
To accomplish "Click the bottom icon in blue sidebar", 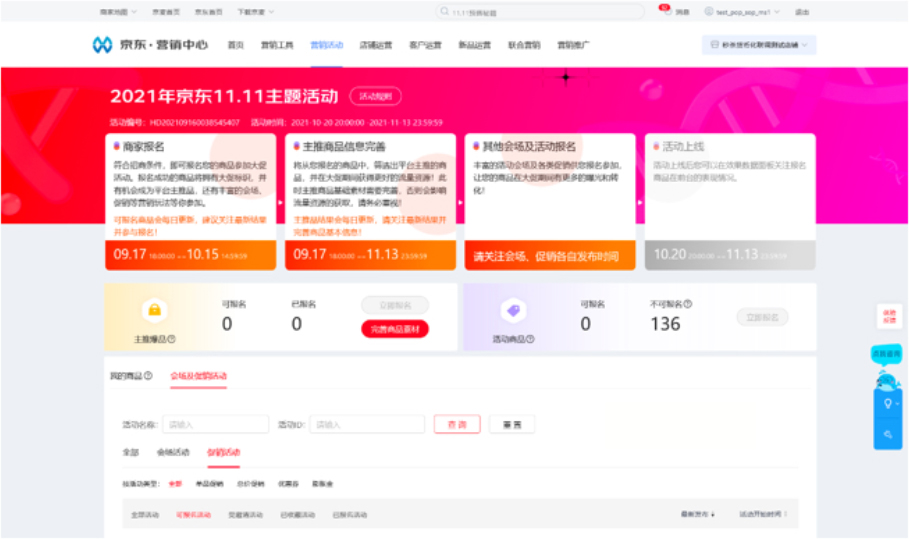I will [888, 434].
